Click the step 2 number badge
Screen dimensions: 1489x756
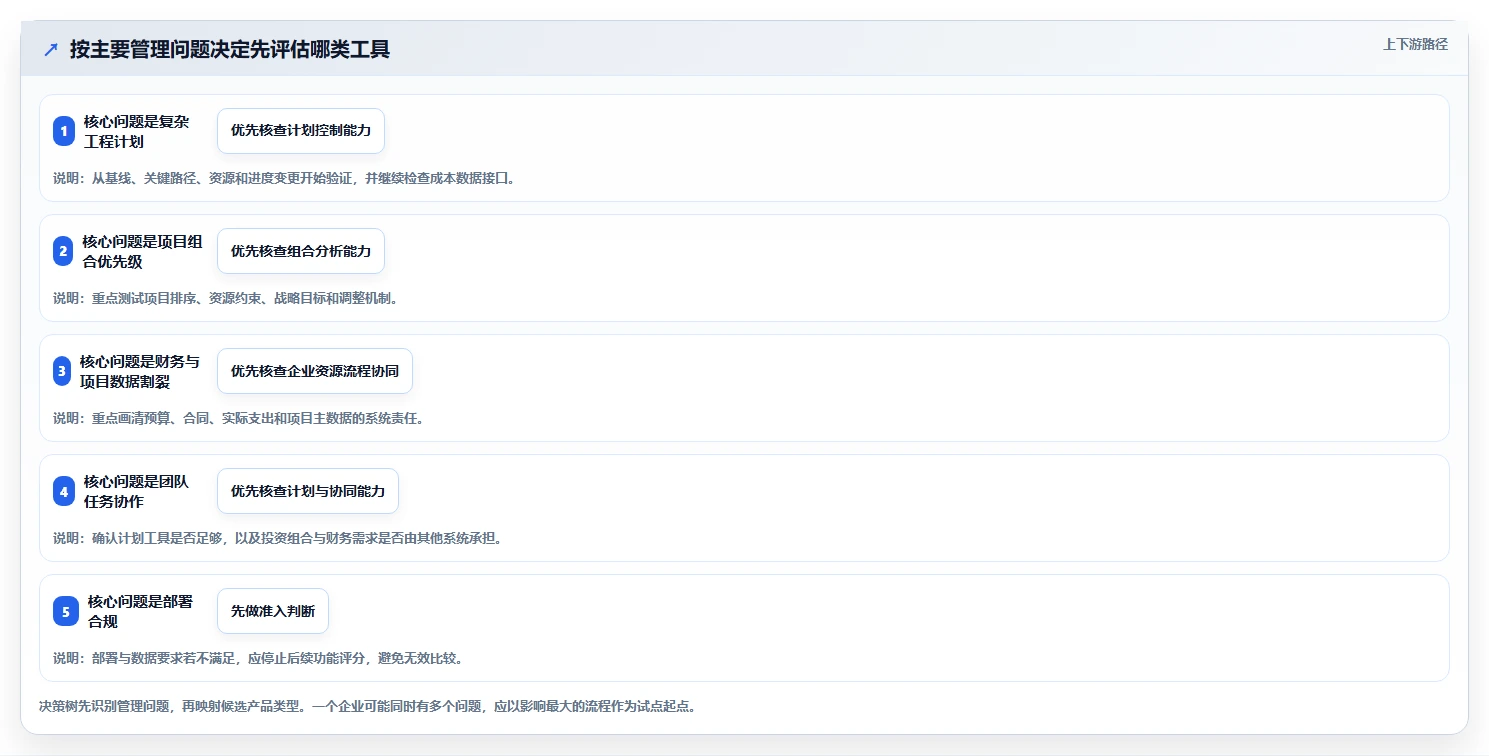tap(64, 251)
